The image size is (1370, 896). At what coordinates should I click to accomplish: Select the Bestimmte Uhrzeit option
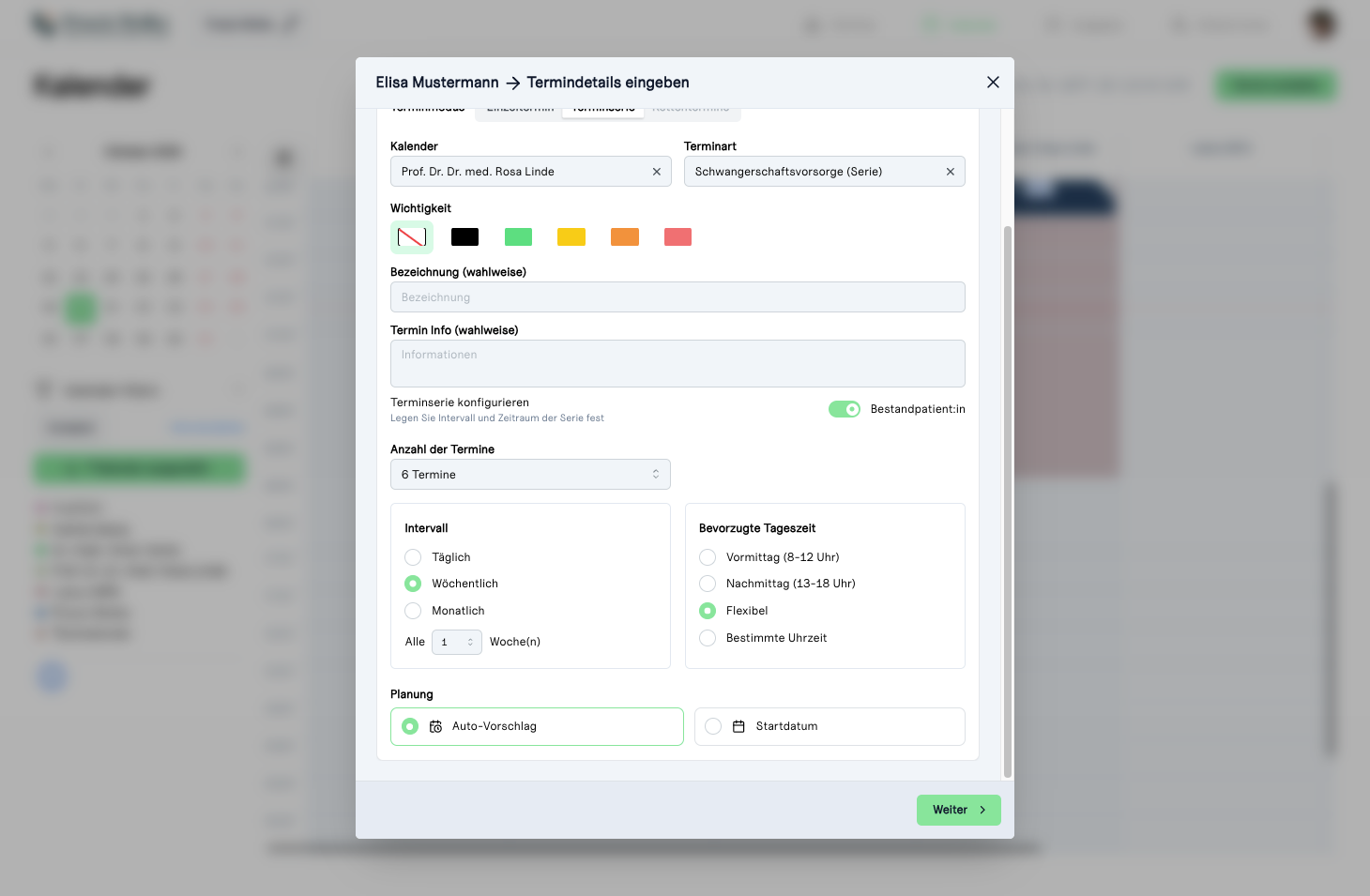(708, 638)
